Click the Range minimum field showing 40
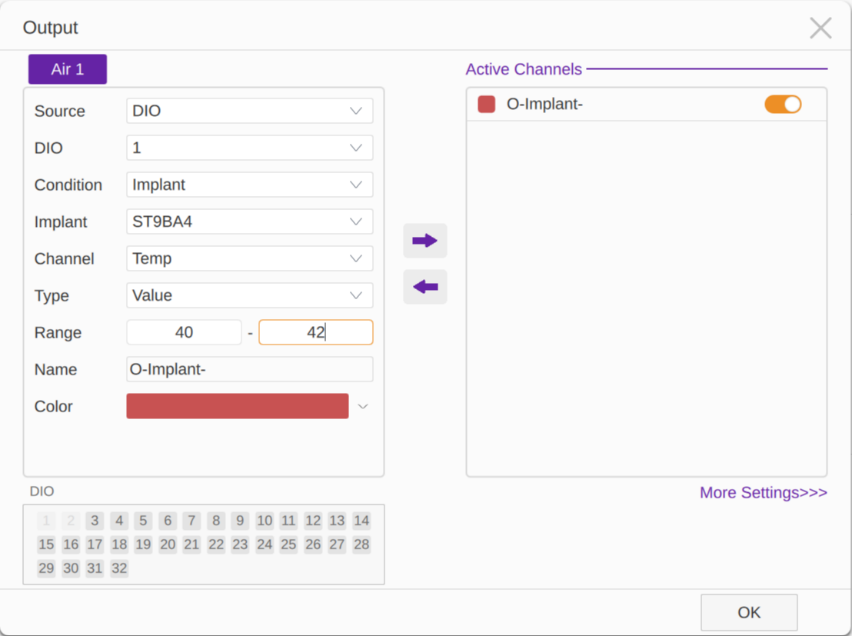Viewport: 852px width, 636px height. pos(184,332)
